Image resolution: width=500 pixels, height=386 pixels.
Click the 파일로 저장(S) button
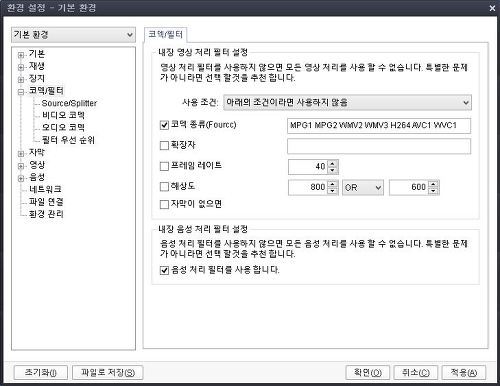(108, 372)
